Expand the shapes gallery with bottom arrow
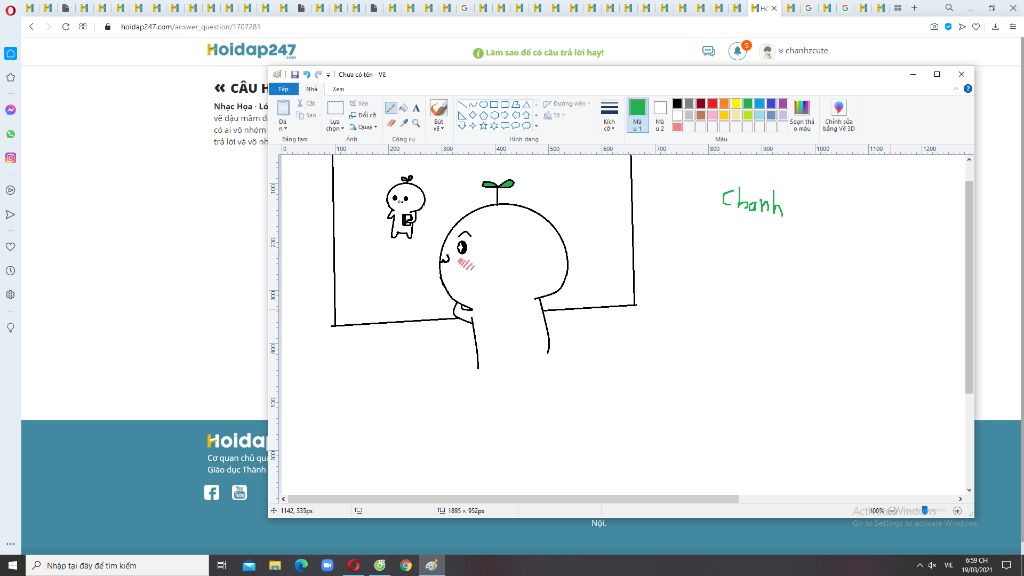This screenshot has width=1024, height=576. click(536, 125)
